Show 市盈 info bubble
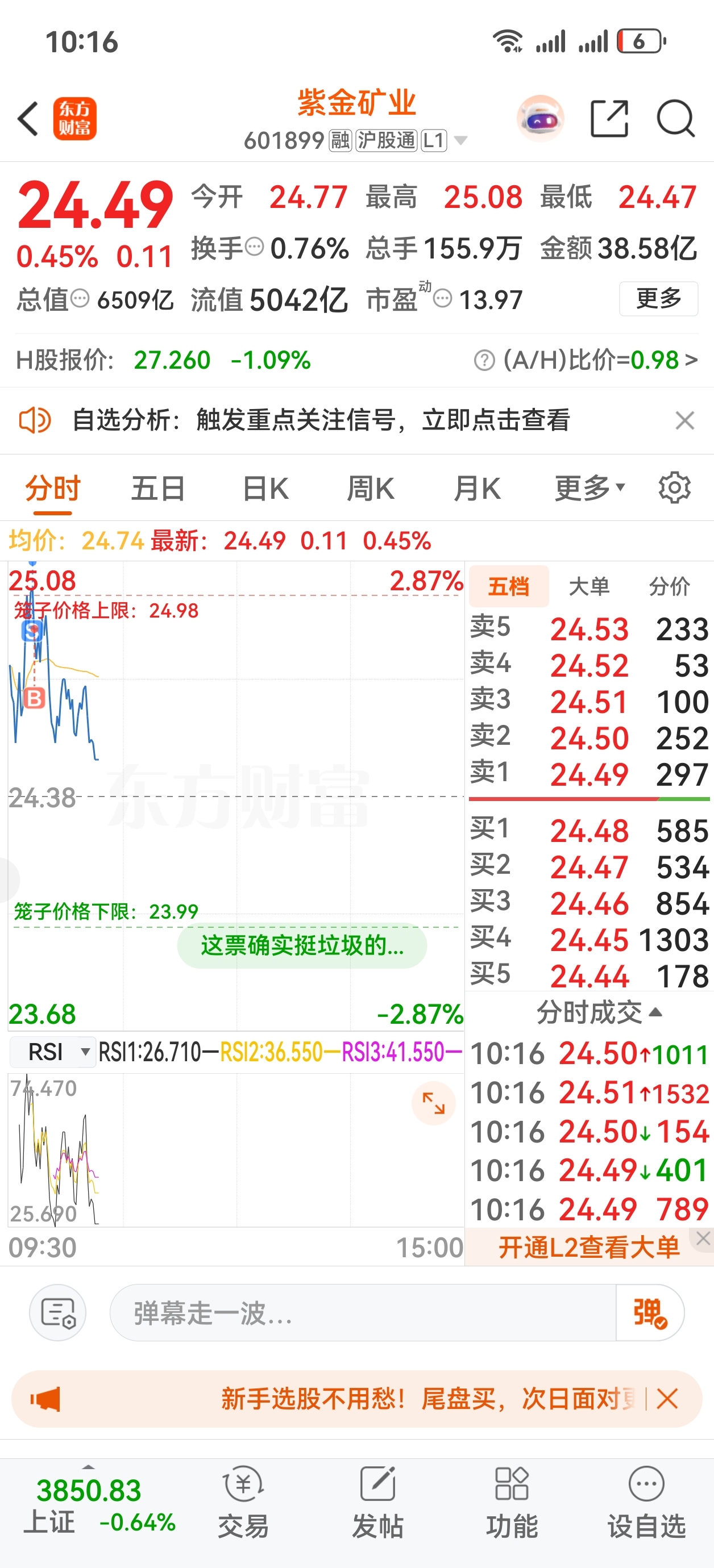The height and width of the screenshot is (1568, 714). click(443, 298)
